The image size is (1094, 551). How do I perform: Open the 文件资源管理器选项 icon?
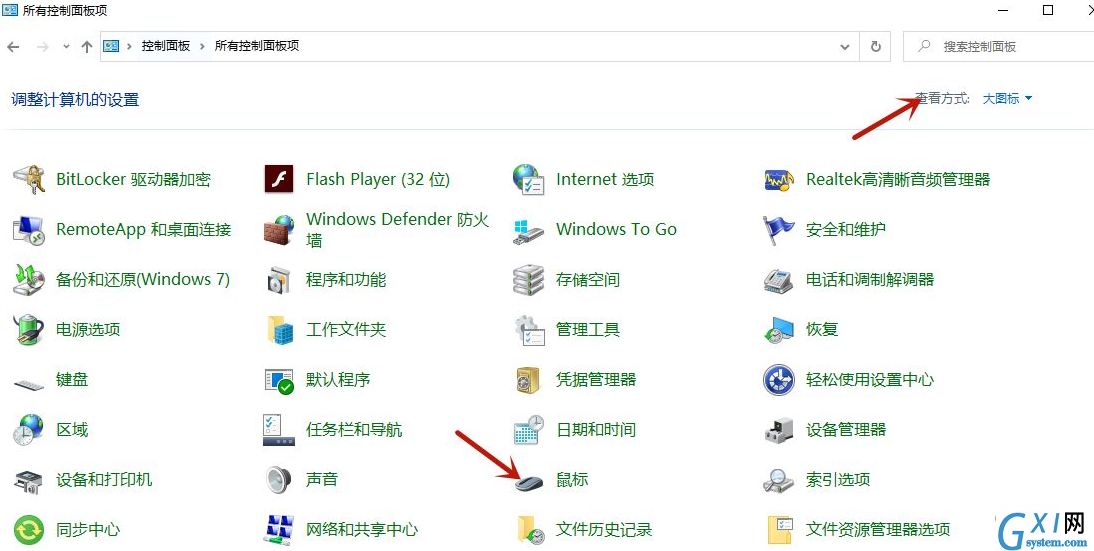pyautogui.click(x=779, y=530)
